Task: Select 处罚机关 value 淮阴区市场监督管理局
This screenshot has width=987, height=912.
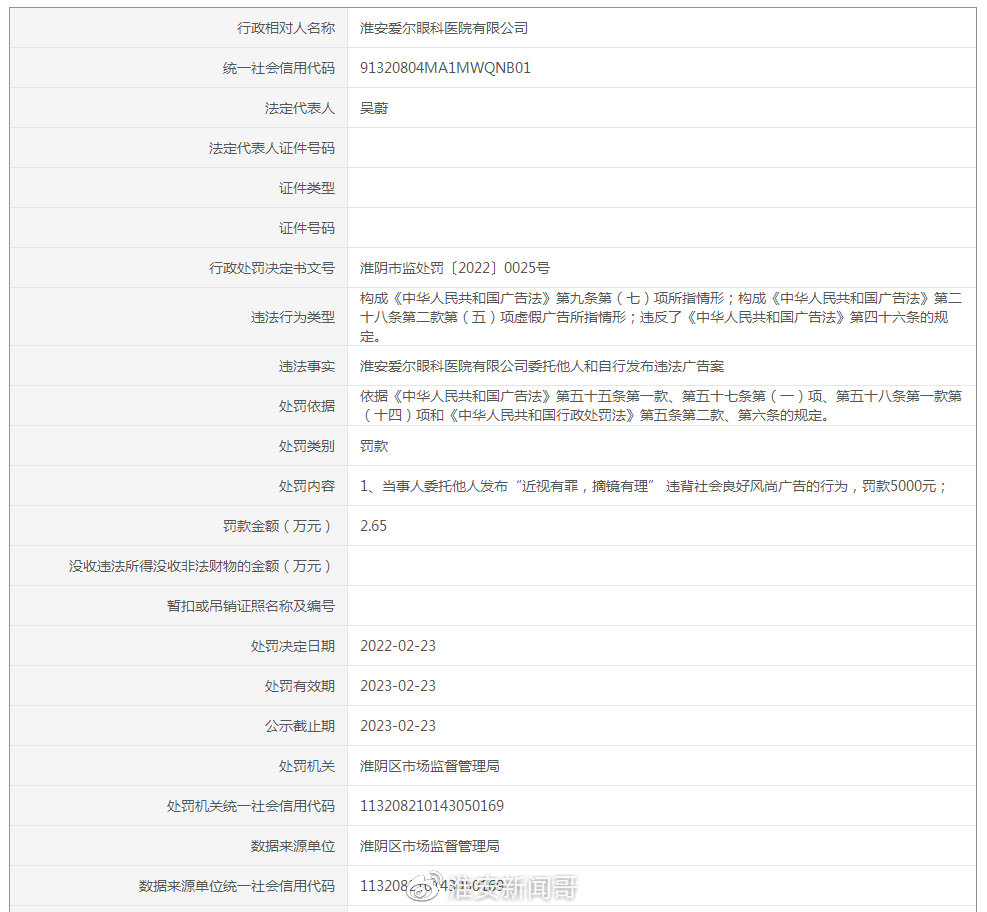Action: (430, 766)
